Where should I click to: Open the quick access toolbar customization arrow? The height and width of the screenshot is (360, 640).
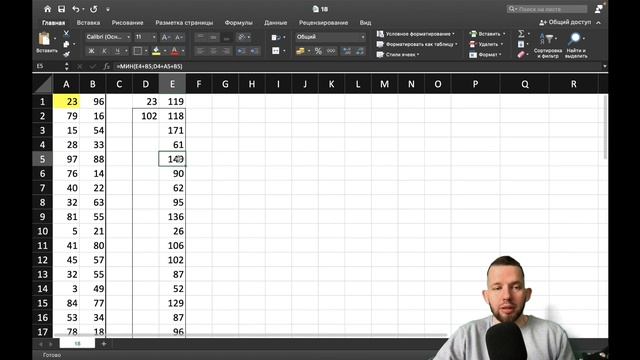(x=108, y=9)
